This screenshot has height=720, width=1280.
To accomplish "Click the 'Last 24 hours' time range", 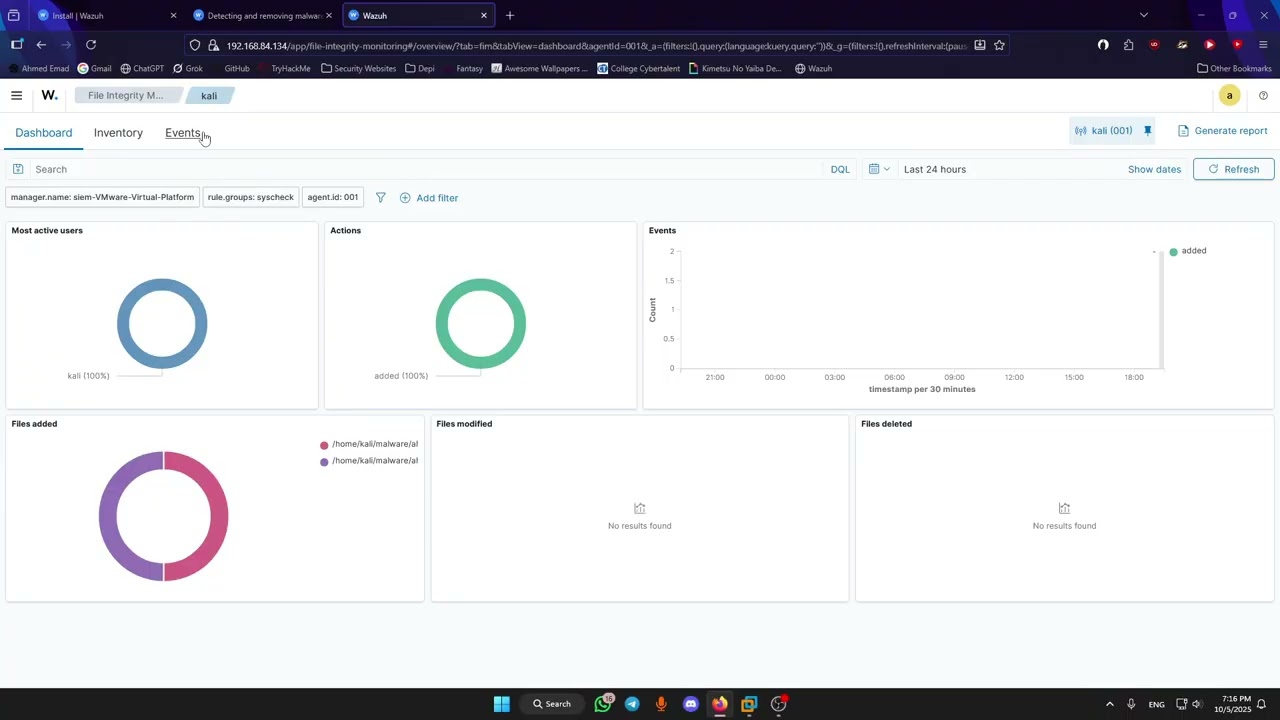I will pos(935,169).
